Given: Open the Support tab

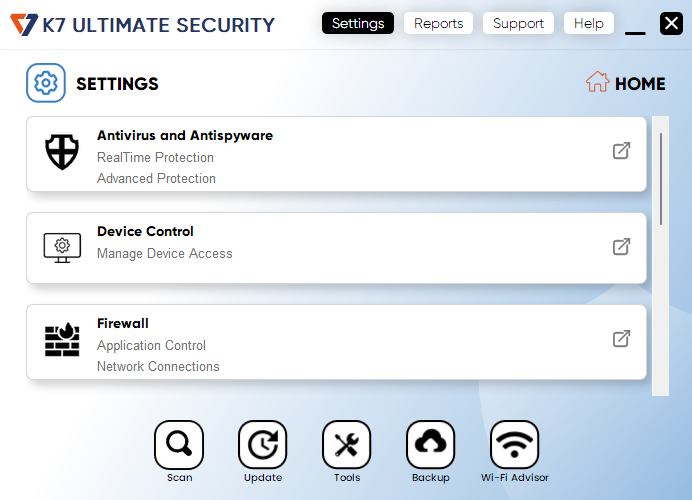Looking at the screenshot, I should pos(518,23).
